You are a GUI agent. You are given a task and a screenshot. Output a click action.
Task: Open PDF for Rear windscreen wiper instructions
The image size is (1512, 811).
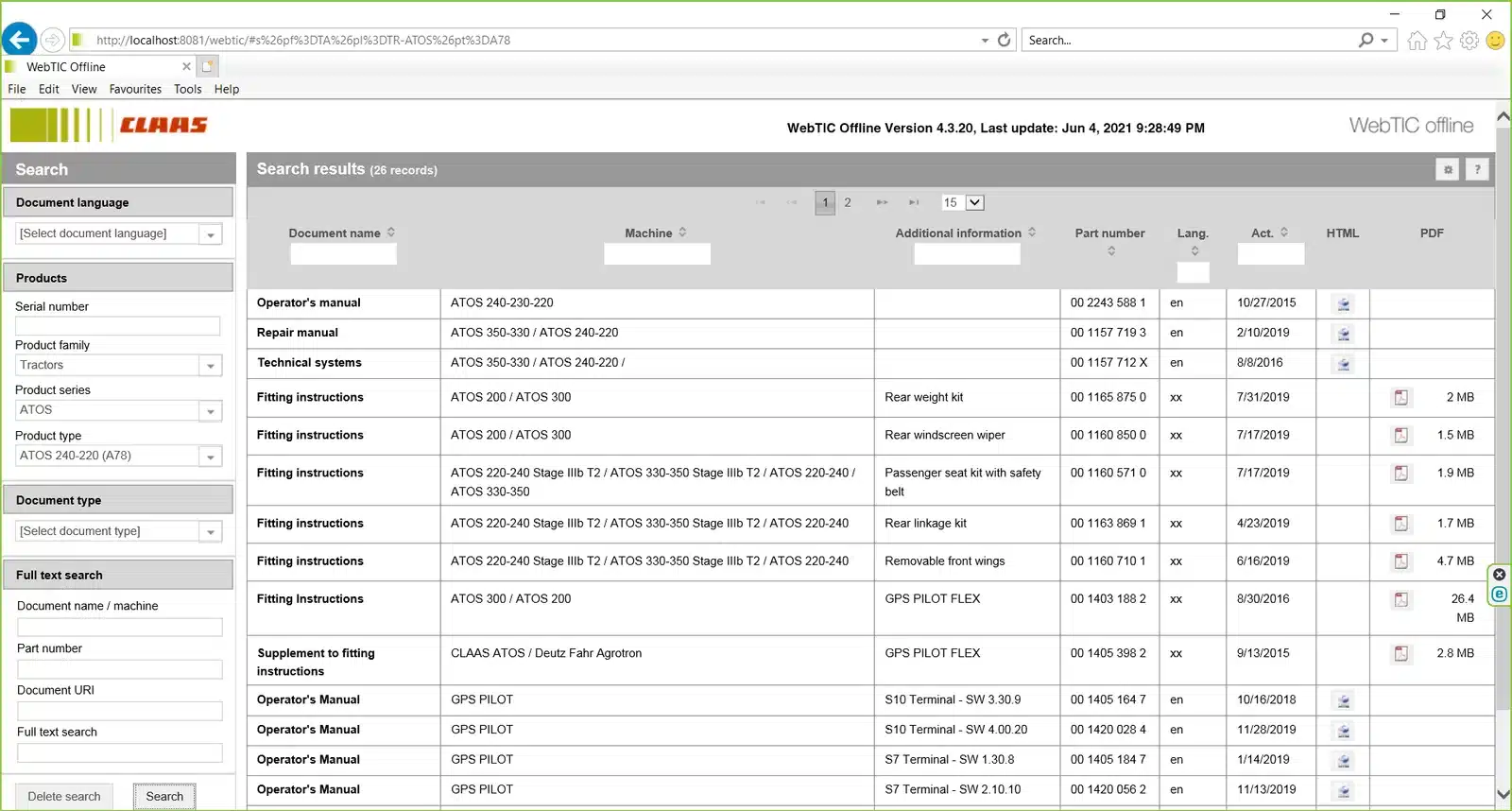tap(1400, 436)
